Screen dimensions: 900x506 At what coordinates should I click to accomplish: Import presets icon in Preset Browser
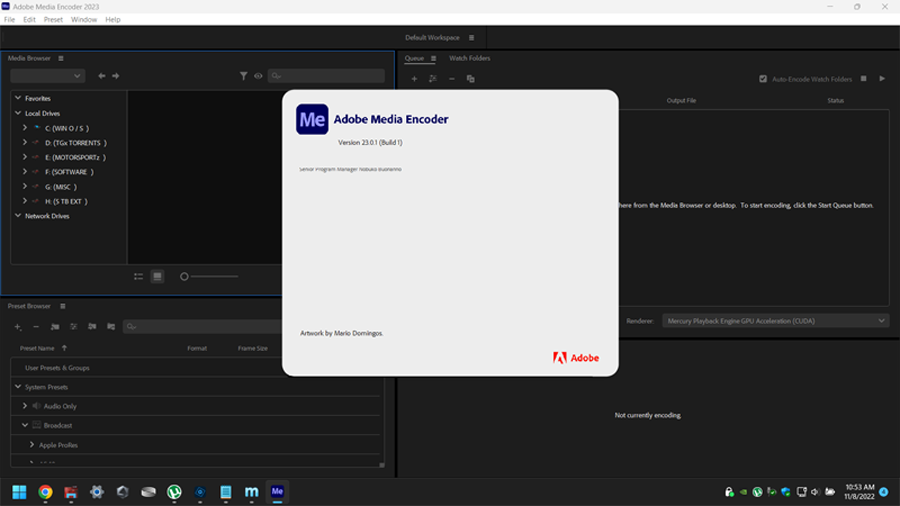[92, 327]
